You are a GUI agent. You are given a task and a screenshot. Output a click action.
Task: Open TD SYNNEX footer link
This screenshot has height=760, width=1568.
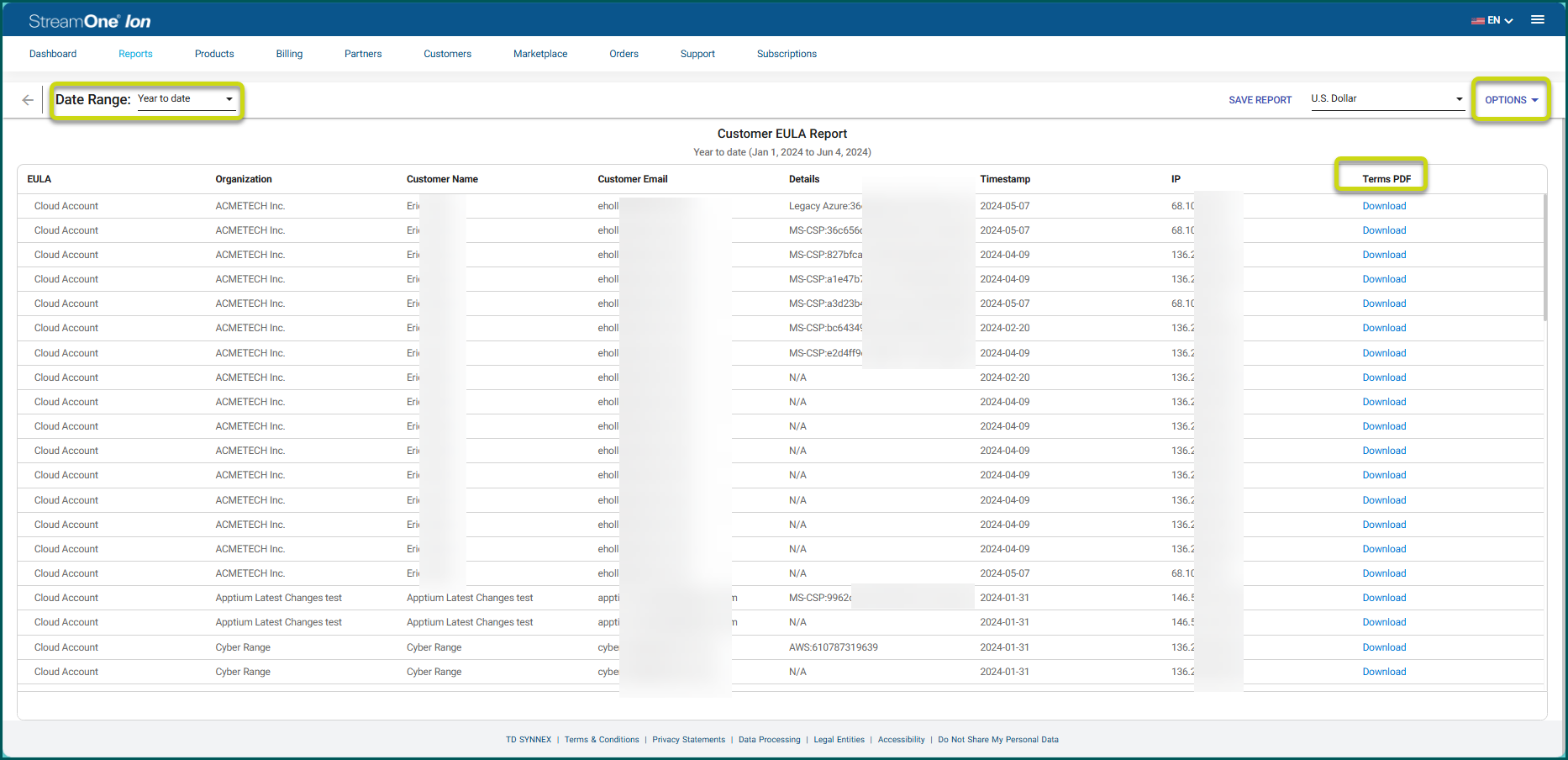[529, 740]
